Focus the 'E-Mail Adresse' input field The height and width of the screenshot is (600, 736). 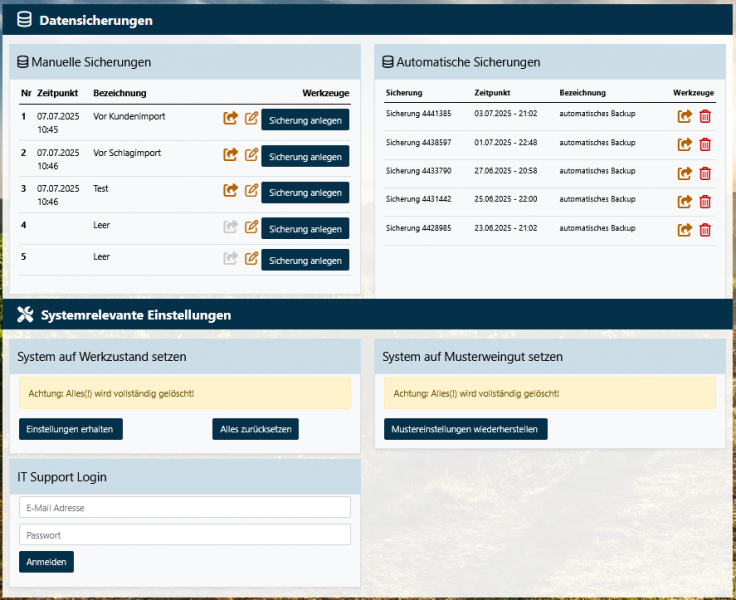click(x=185, y=507)
